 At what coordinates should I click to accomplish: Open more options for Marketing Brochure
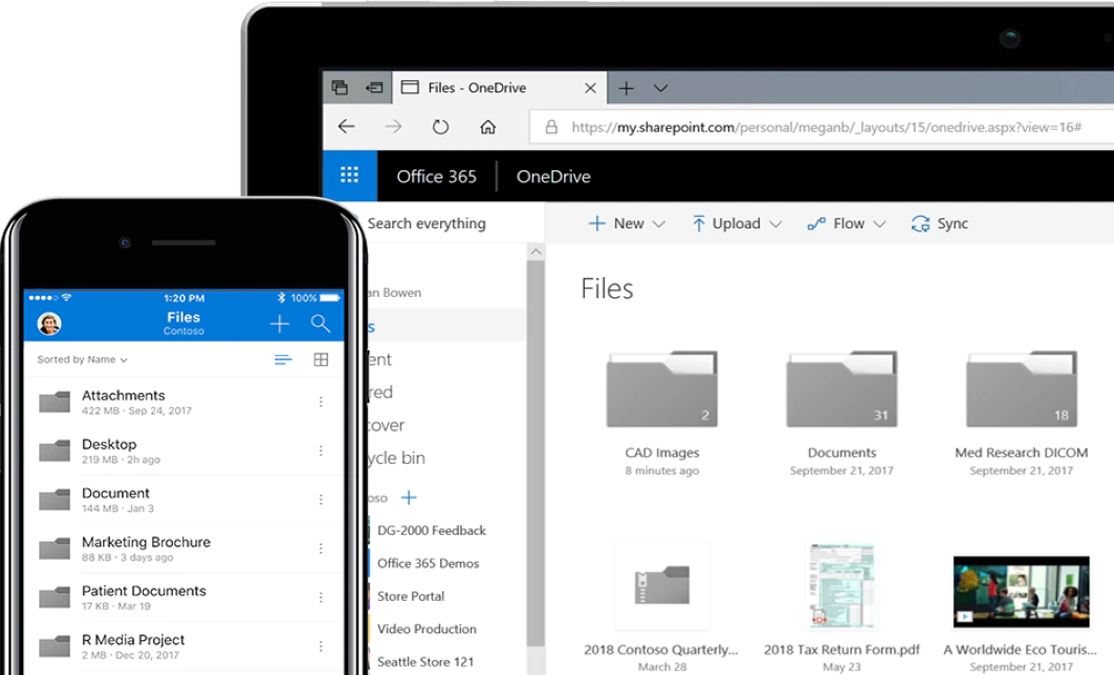tap(321, 549)
